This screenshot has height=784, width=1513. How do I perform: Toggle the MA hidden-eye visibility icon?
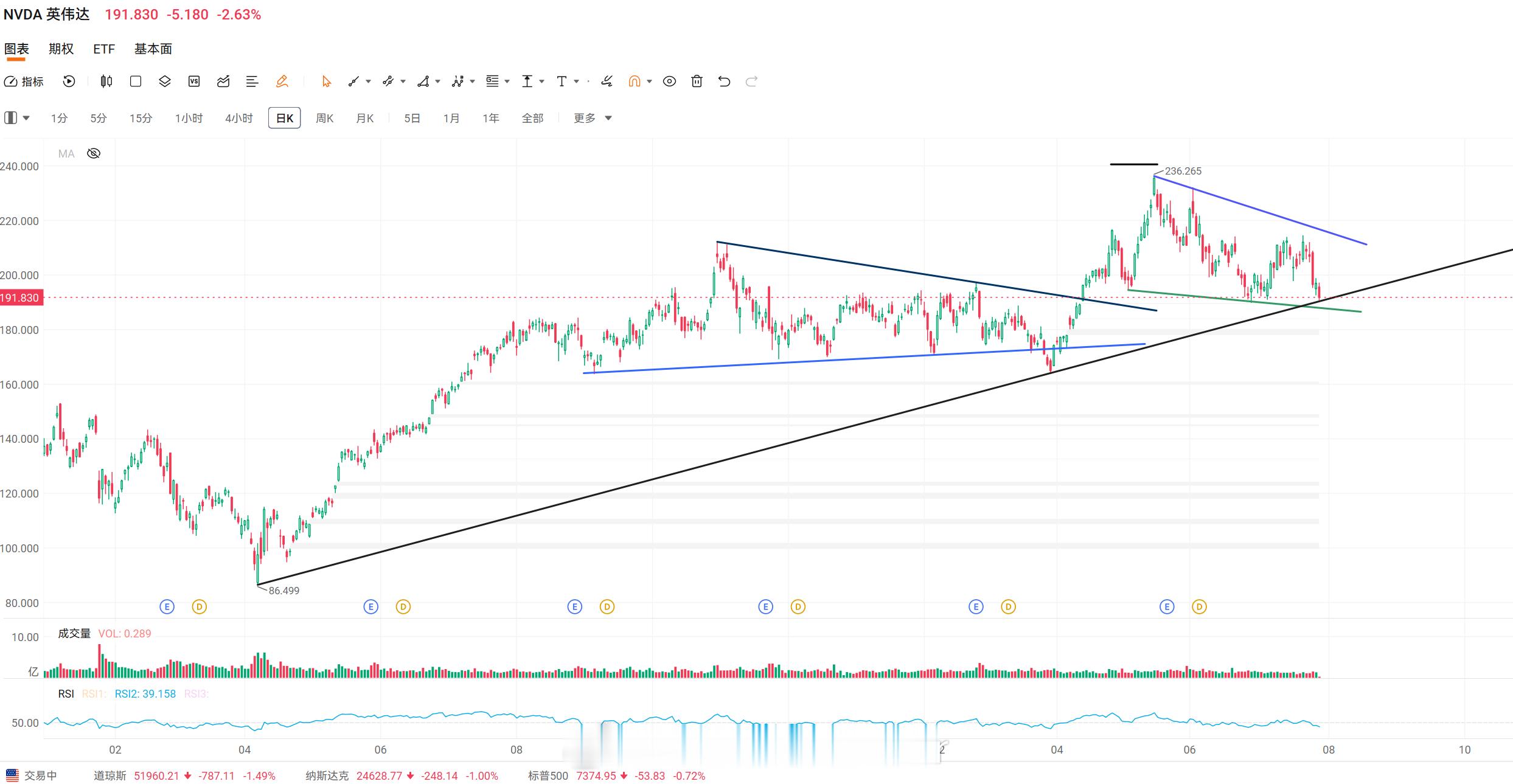tap(94, 153)
